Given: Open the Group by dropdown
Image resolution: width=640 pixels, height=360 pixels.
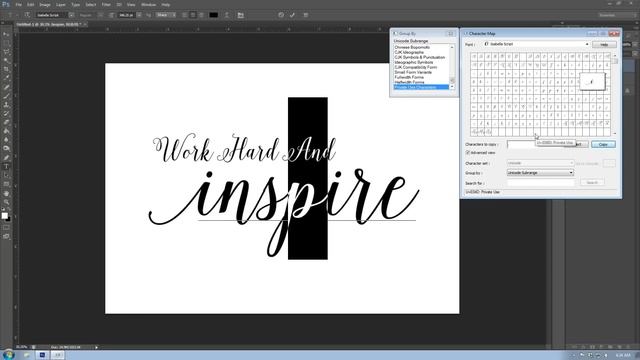Looking at the screenshot, I should [x=540, y=173].
